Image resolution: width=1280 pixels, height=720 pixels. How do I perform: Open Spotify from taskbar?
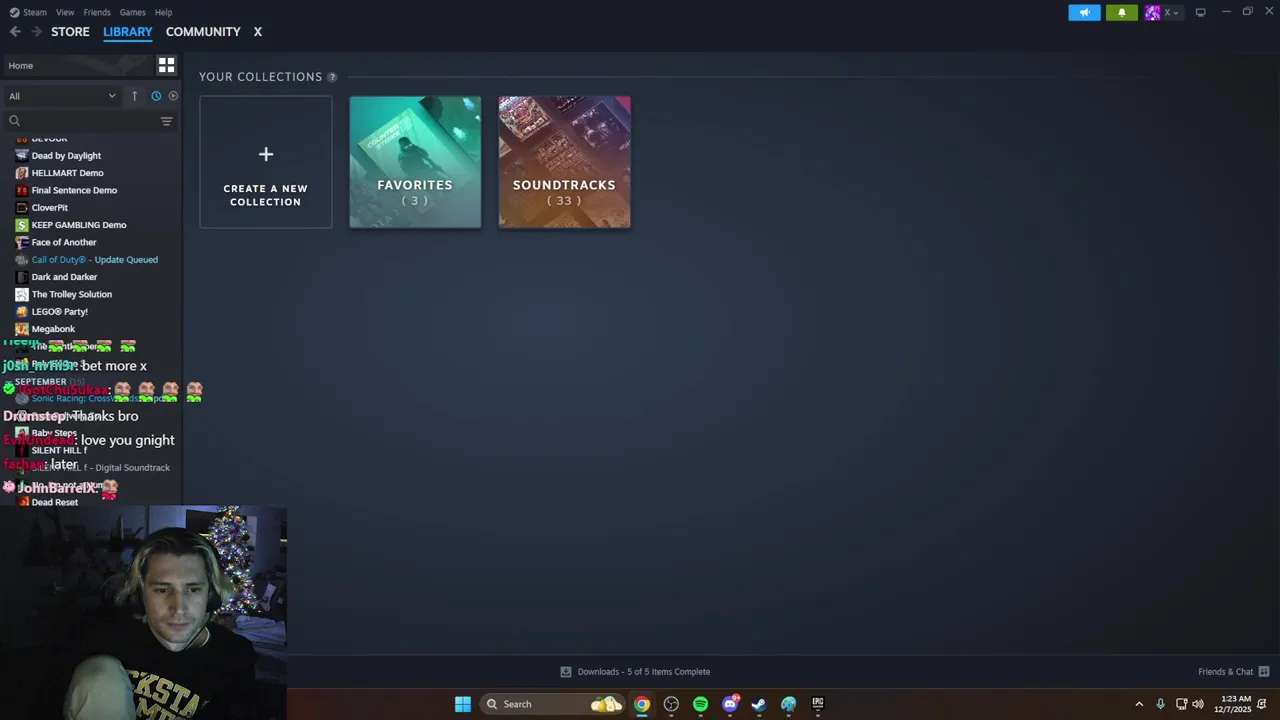point(700,704)
